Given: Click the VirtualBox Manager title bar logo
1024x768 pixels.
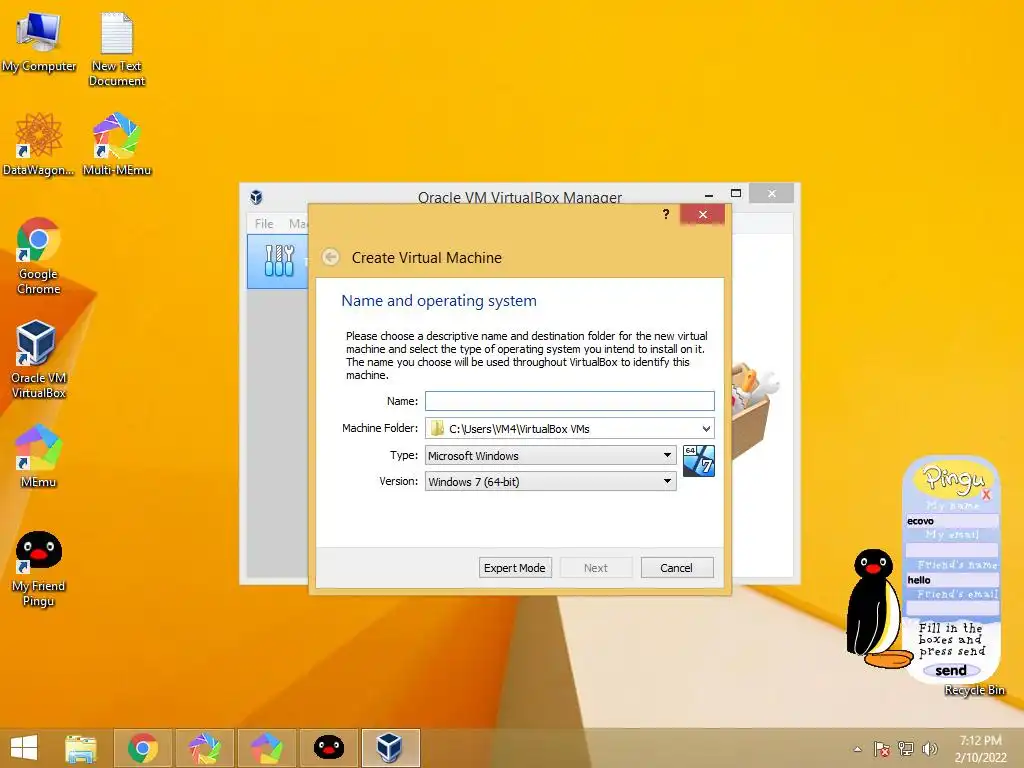Looking at the screenshot, I should click(257, 197).
